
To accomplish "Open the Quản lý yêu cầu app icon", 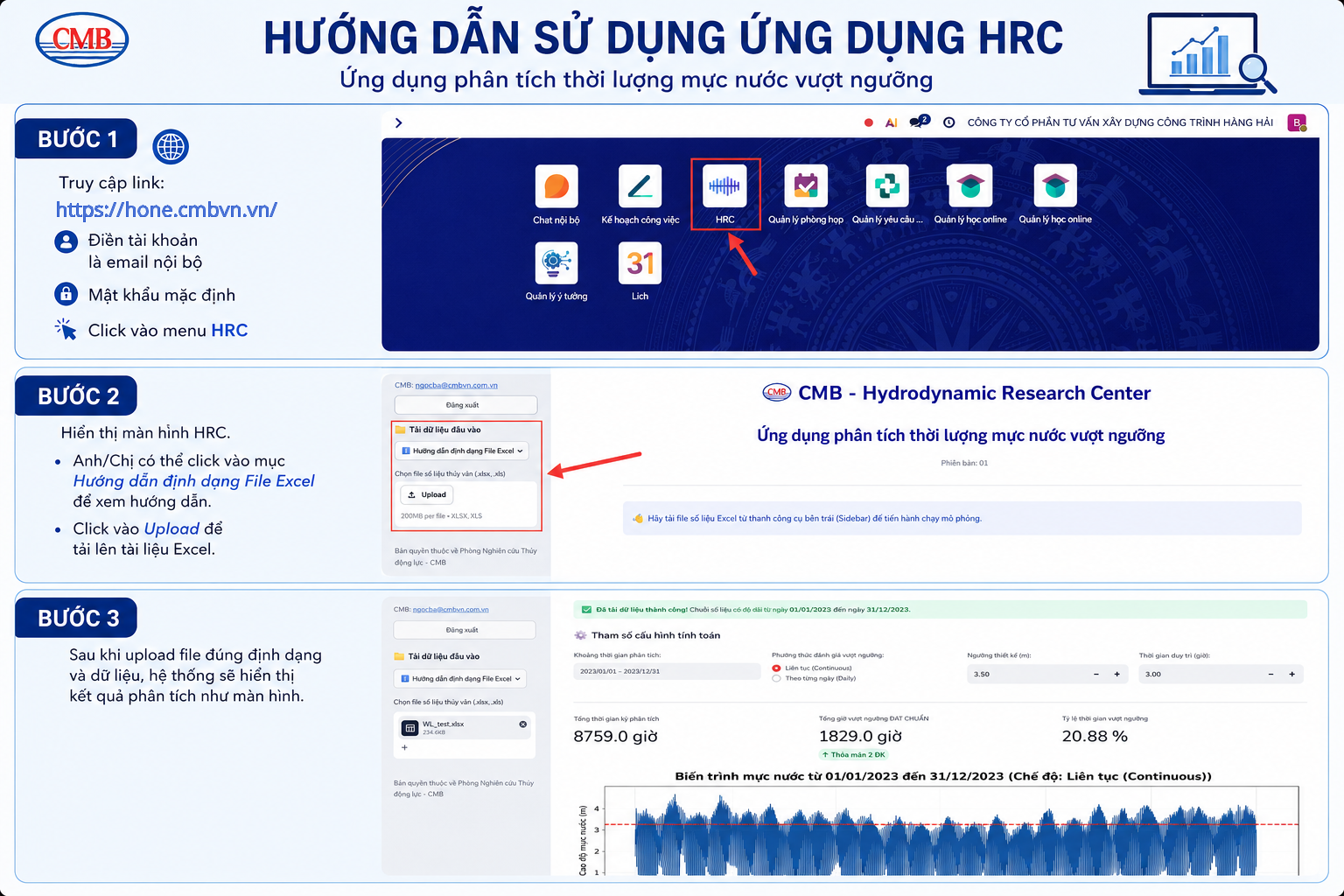I will (x=887, y=186).
